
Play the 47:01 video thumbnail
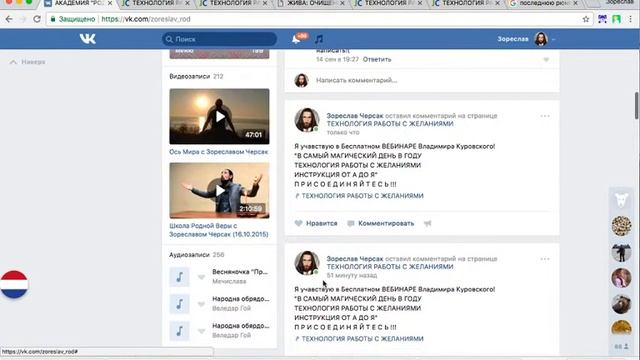point(219,116)
